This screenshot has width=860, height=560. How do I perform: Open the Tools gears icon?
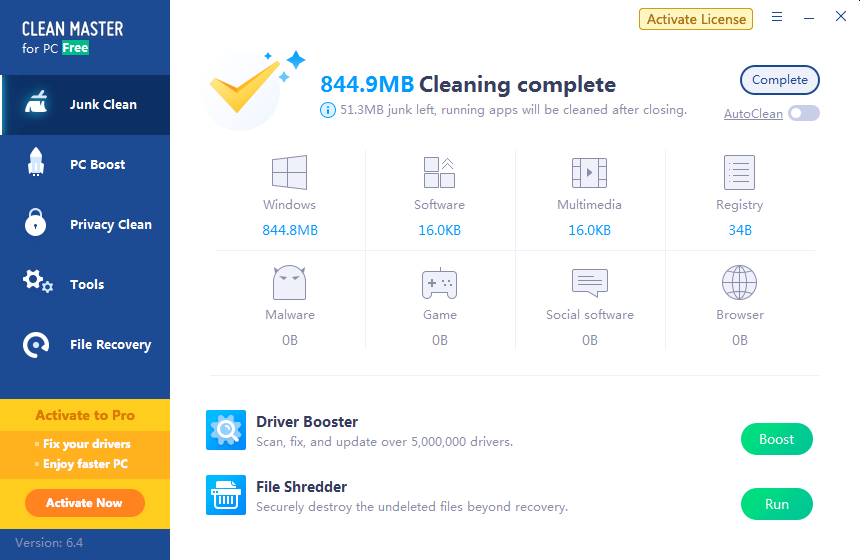pos(37,281)
